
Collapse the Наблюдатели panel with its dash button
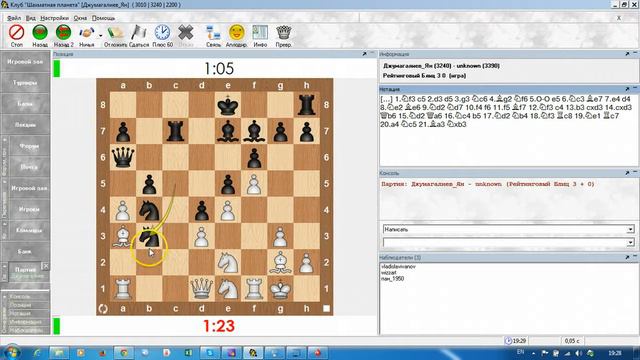tap(635, 257)
